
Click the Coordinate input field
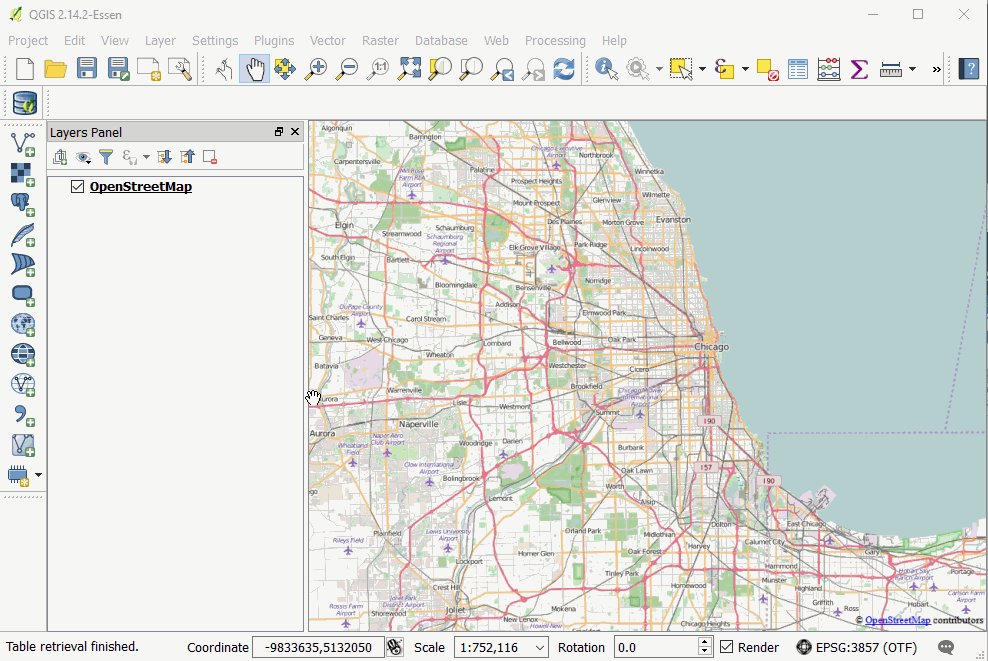tap(318, 647)
